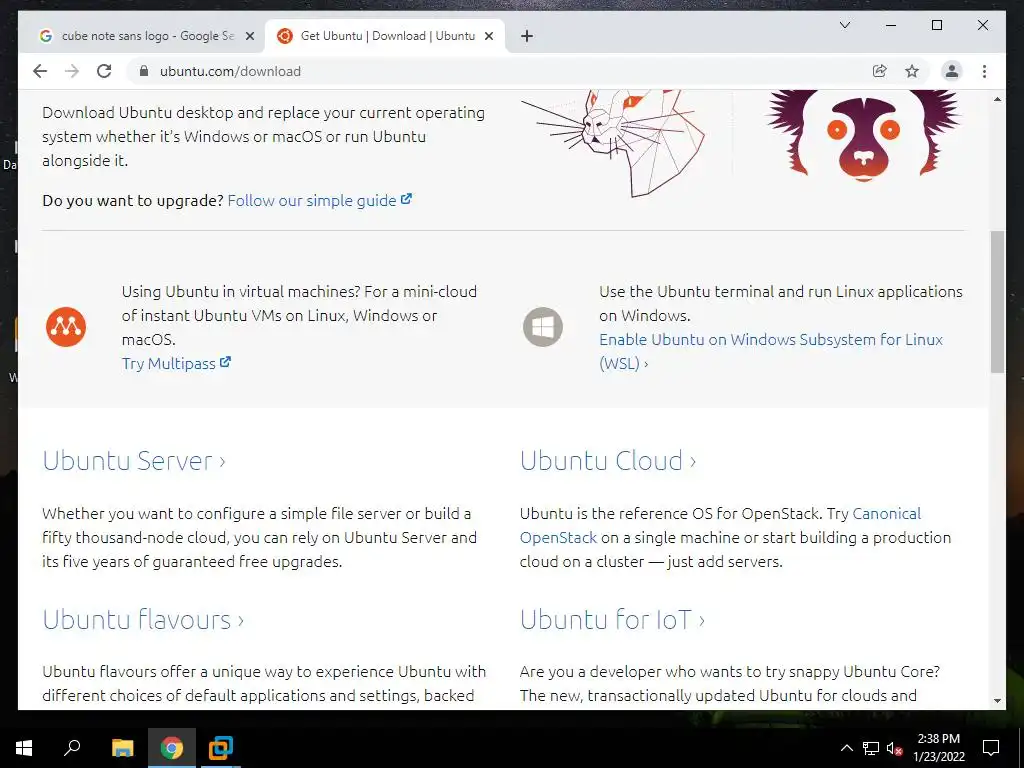Open the Windows Start menu
The image size is (1024, 768).
coord(24,748)
